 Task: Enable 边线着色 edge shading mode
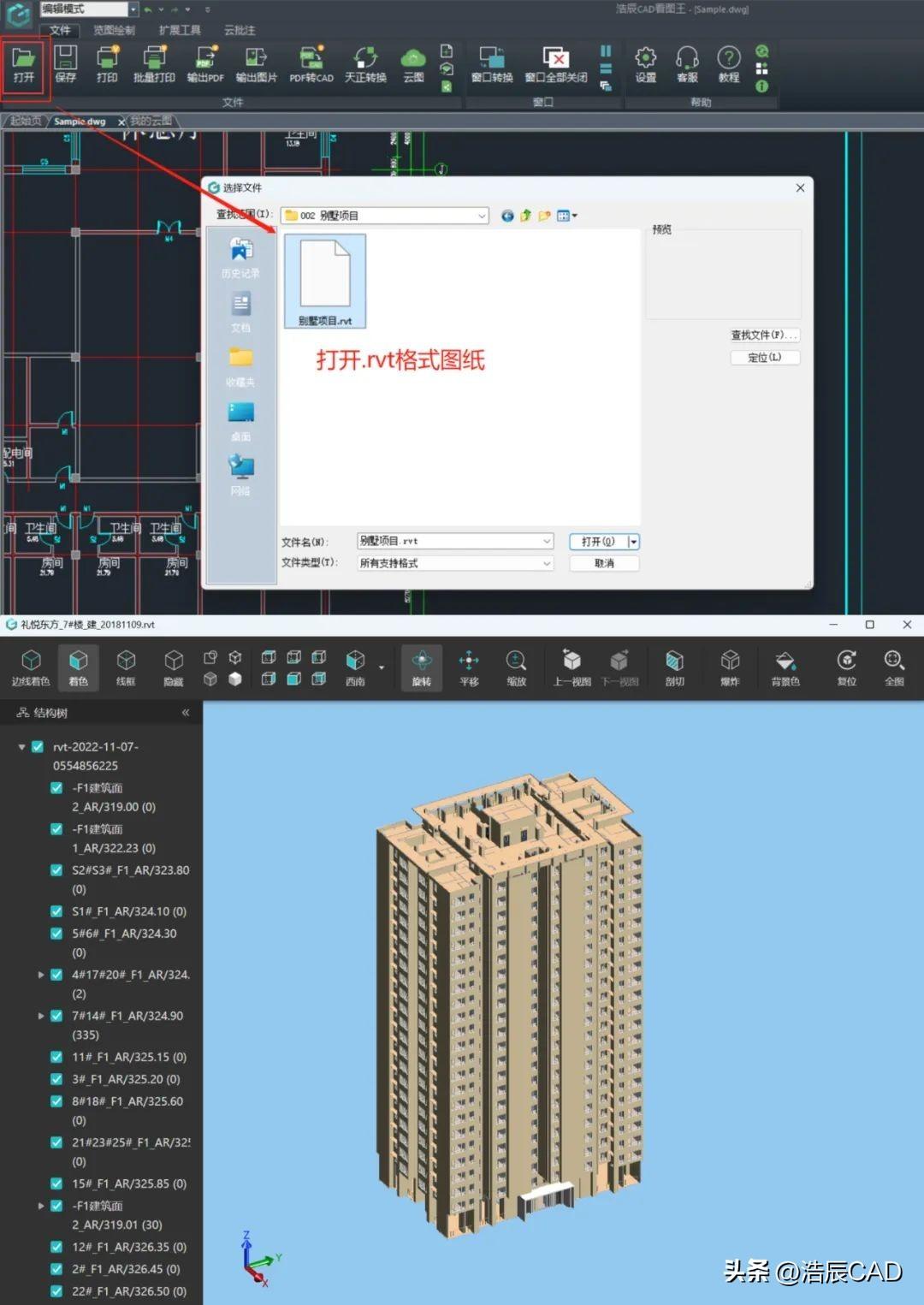(x=31, y=667)
